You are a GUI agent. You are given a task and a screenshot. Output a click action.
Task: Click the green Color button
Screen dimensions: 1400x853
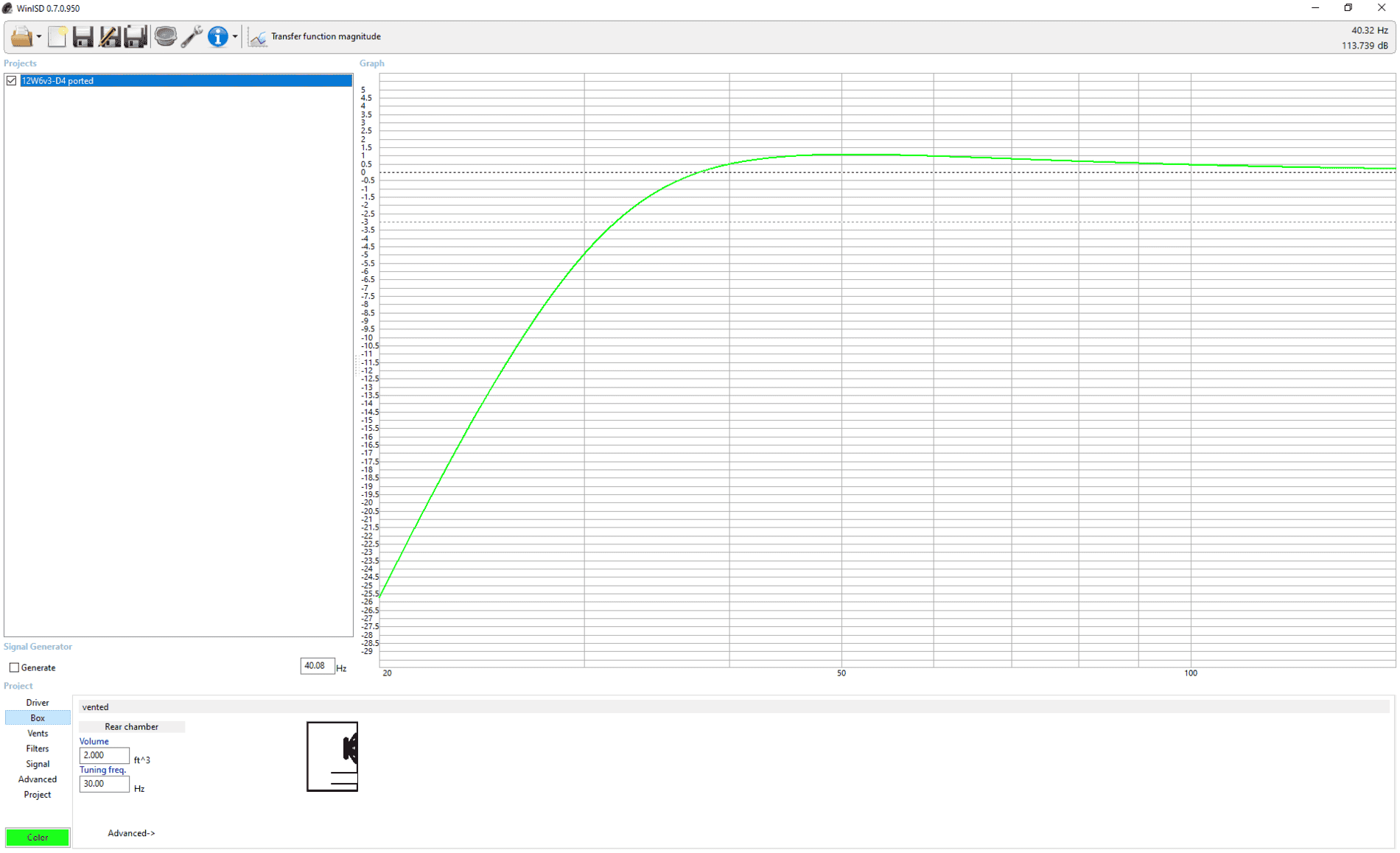(x=38, y=838)
